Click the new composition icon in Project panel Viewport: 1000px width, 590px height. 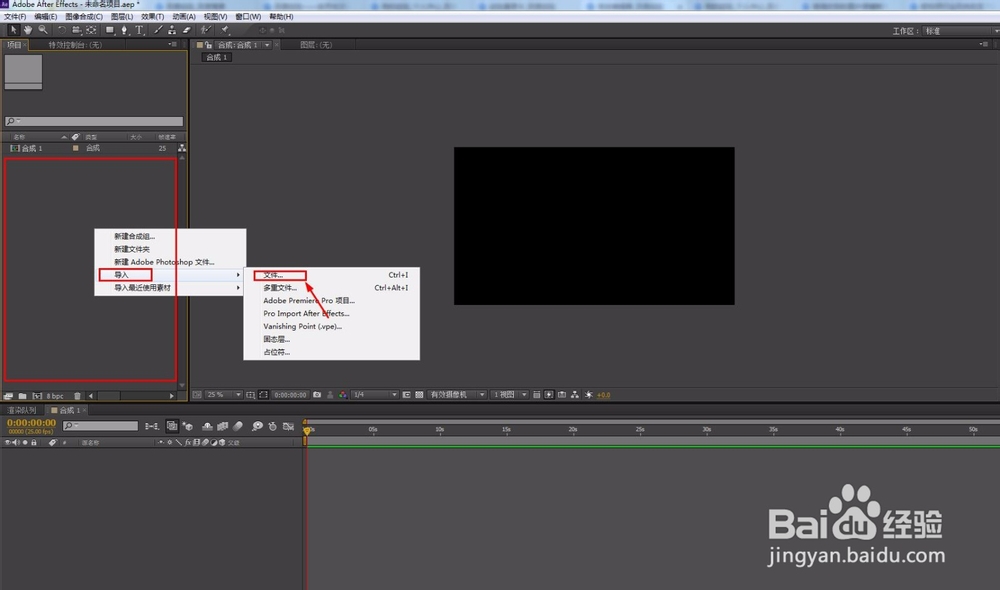[37, 396]
